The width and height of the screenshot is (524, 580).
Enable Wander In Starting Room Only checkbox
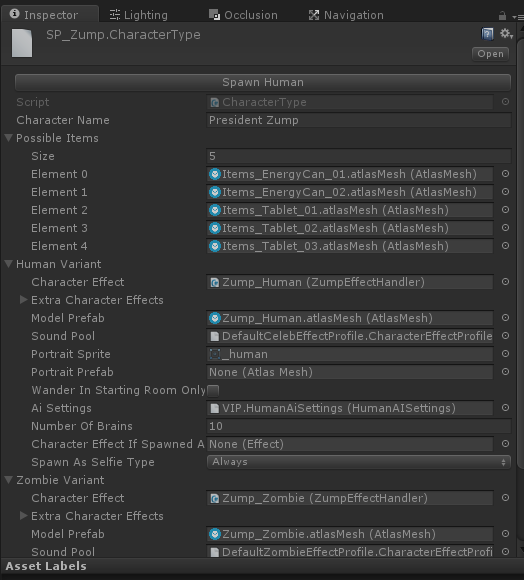(x=213, y=390)
